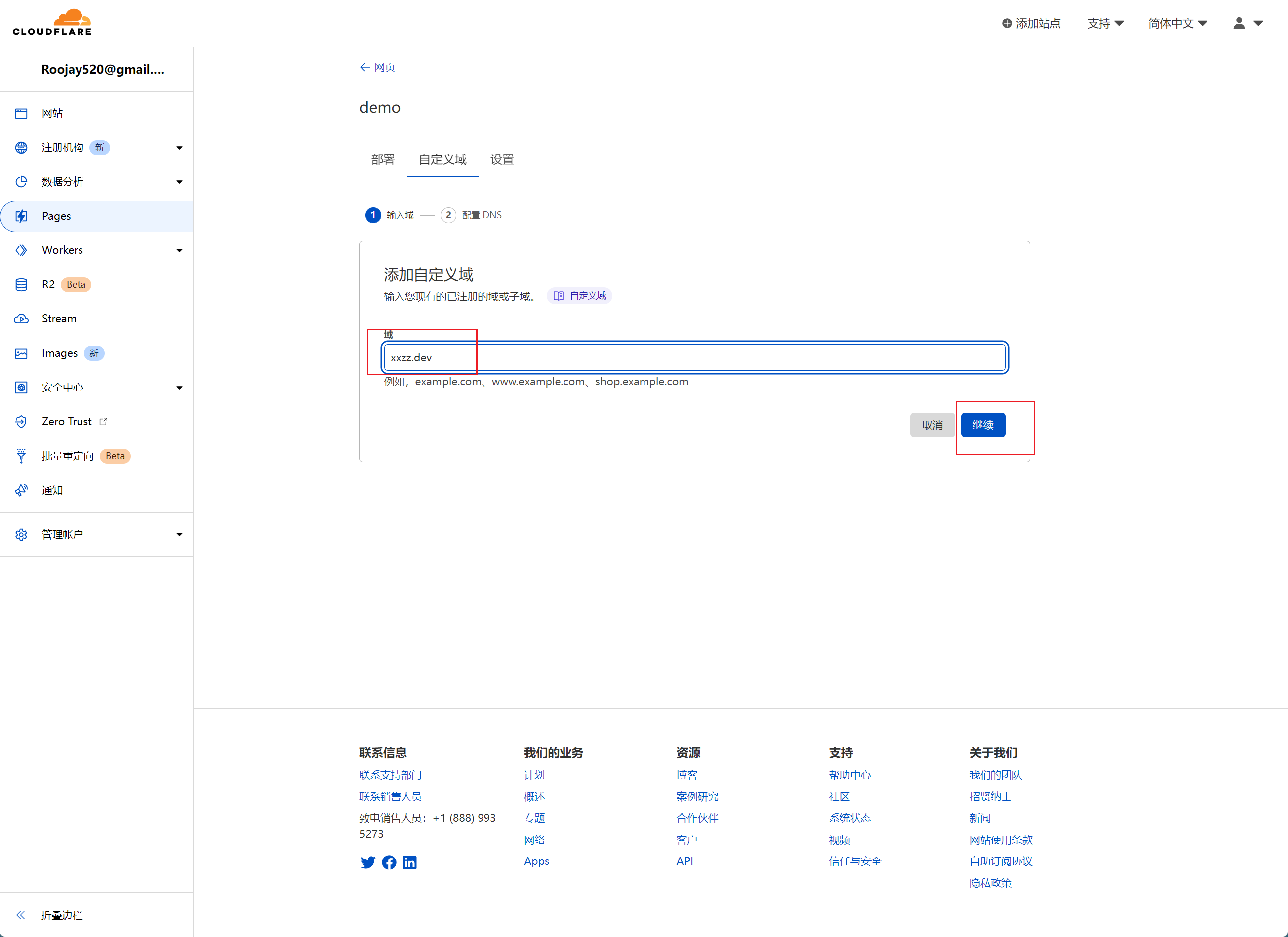Expand the 注册机构 sidebar section
The width and height of the screenshot is (1288, 937).
(179, 148)
